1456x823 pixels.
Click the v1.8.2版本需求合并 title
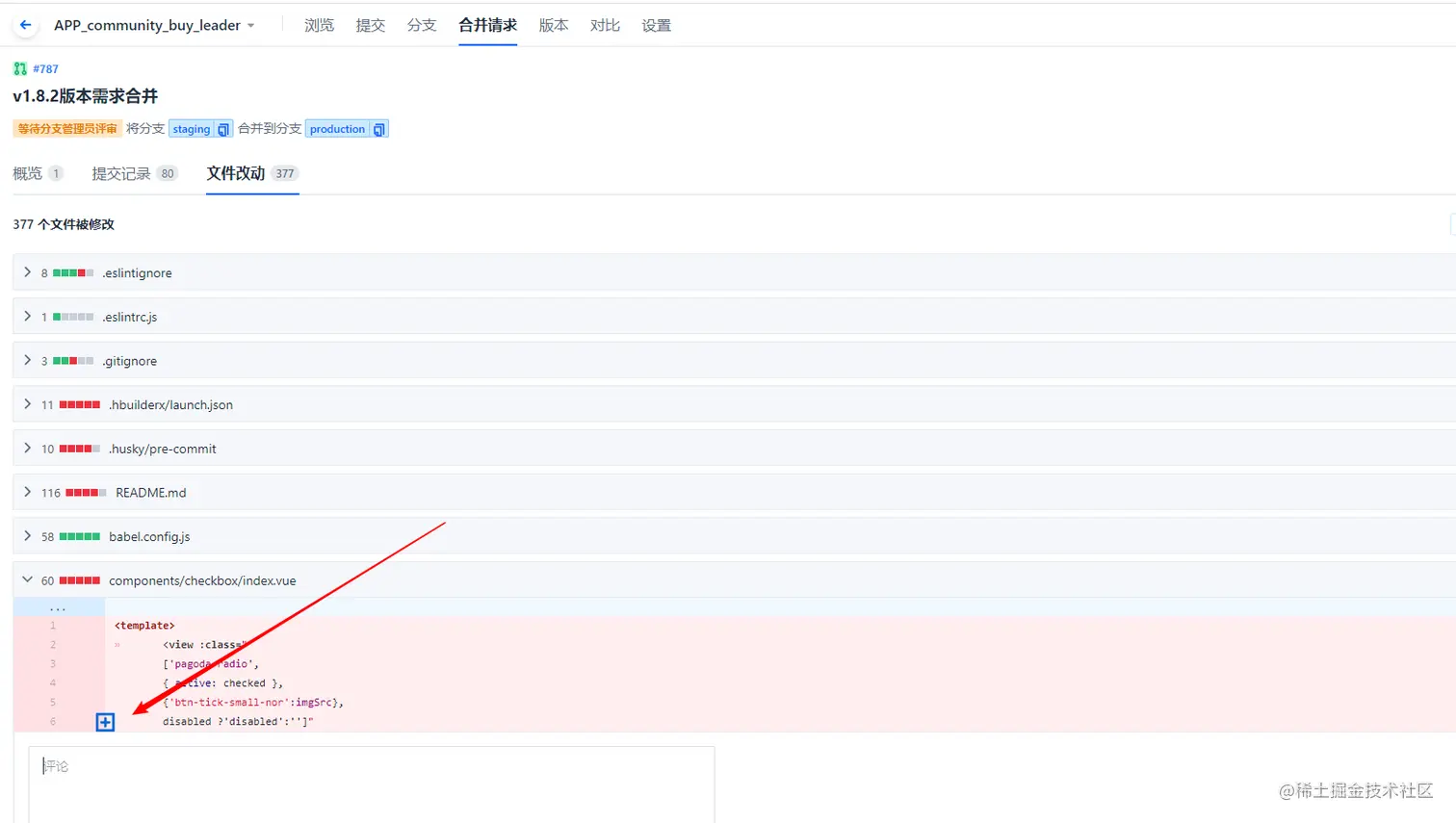pyautogui.click(x=85, y=96)
